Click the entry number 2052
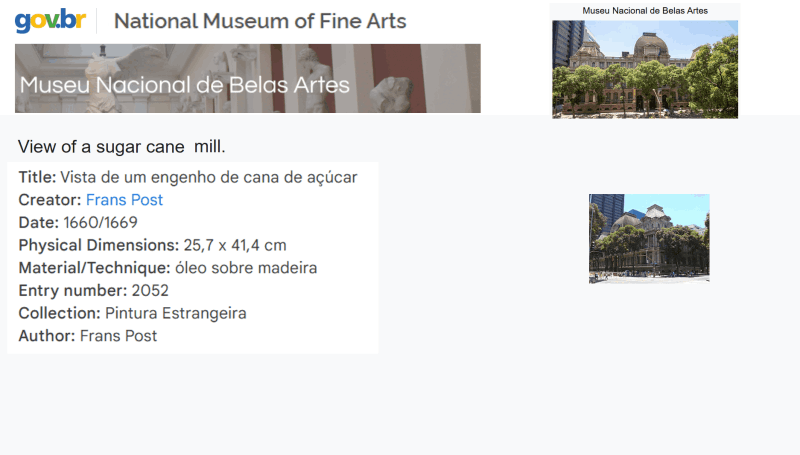 tap(151, 291)
